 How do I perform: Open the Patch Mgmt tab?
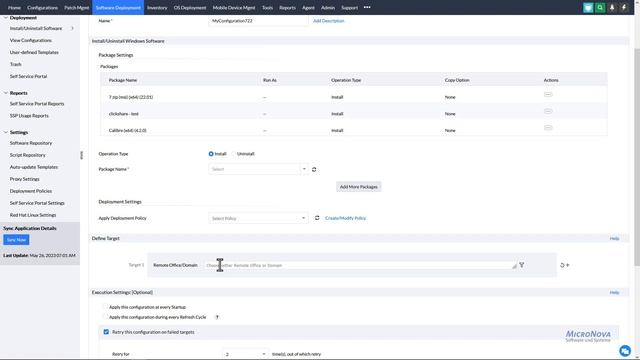point(76,7)
